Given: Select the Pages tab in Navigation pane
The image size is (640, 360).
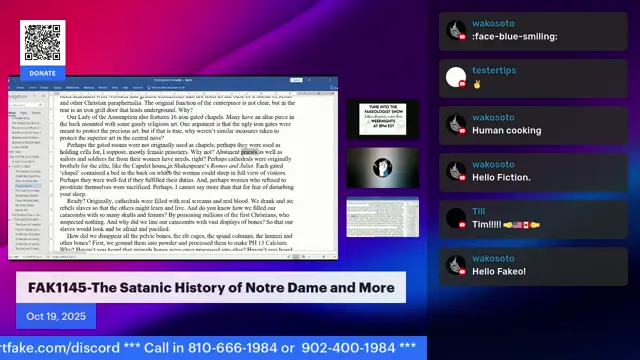Looking at the screenshot, I should coord(24,113).
